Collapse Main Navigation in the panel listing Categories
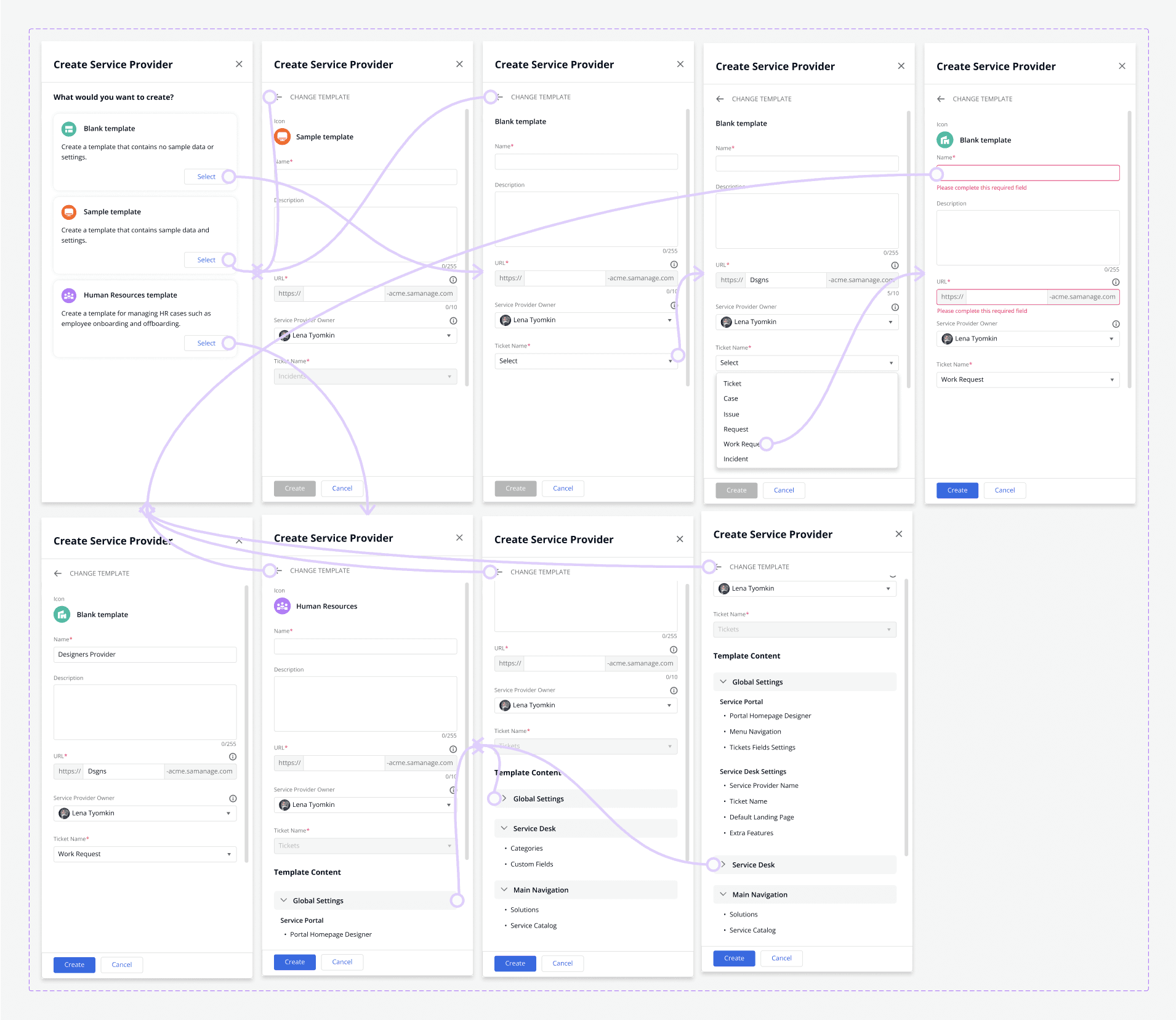This screenshot has width=1176, height=1020. coord(504,890)
